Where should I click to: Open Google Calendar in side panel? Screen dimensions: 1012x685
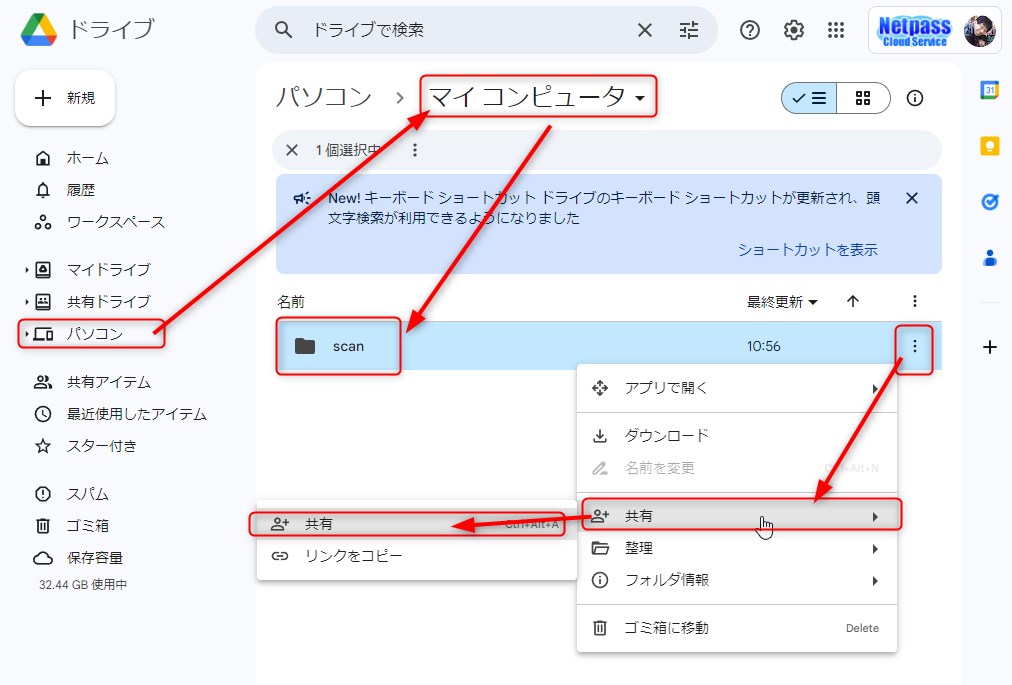coord(989,91)
